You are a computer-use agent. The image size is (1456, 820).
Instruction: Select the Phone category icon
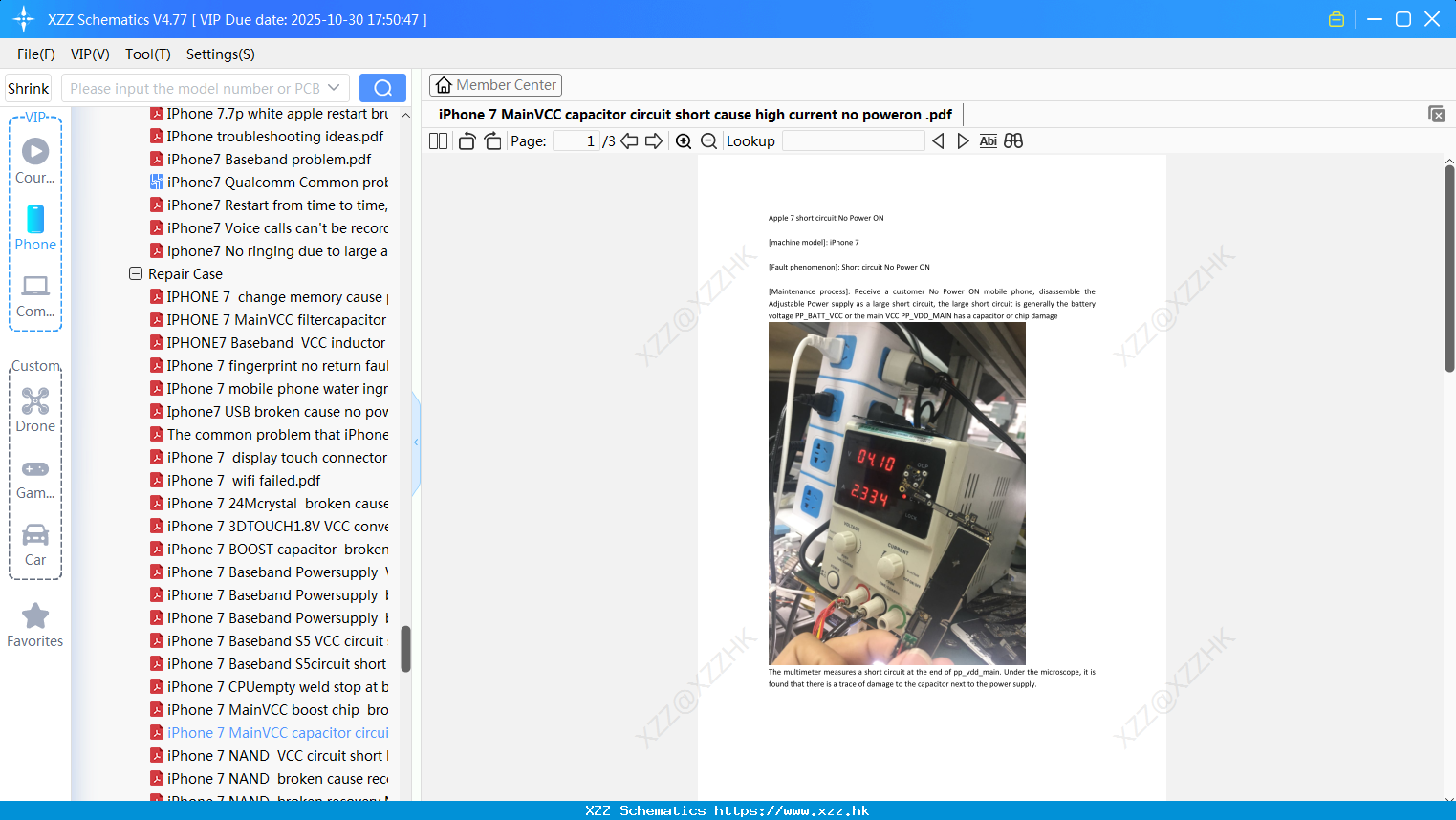(35, 219)
